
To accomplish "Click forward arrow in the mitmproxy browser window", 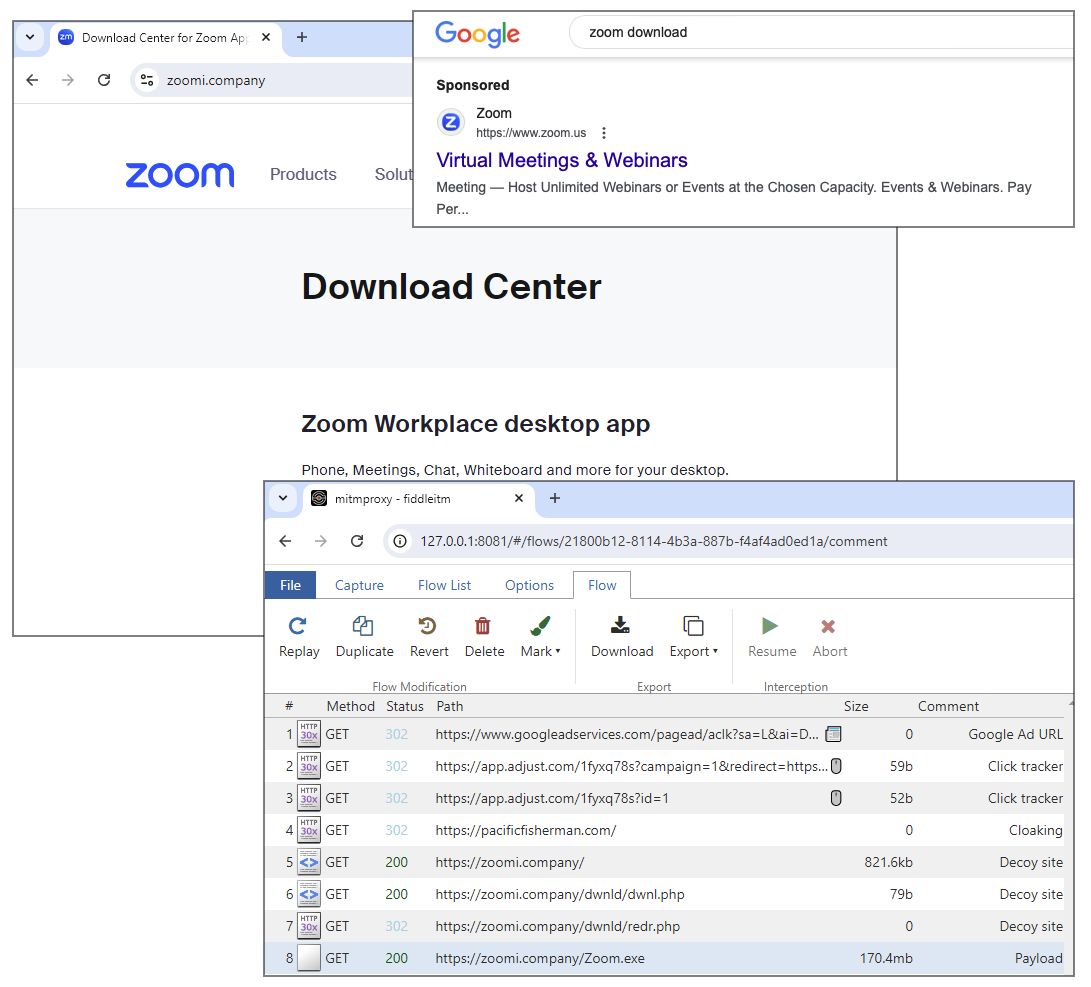I will tap(321, 541).
